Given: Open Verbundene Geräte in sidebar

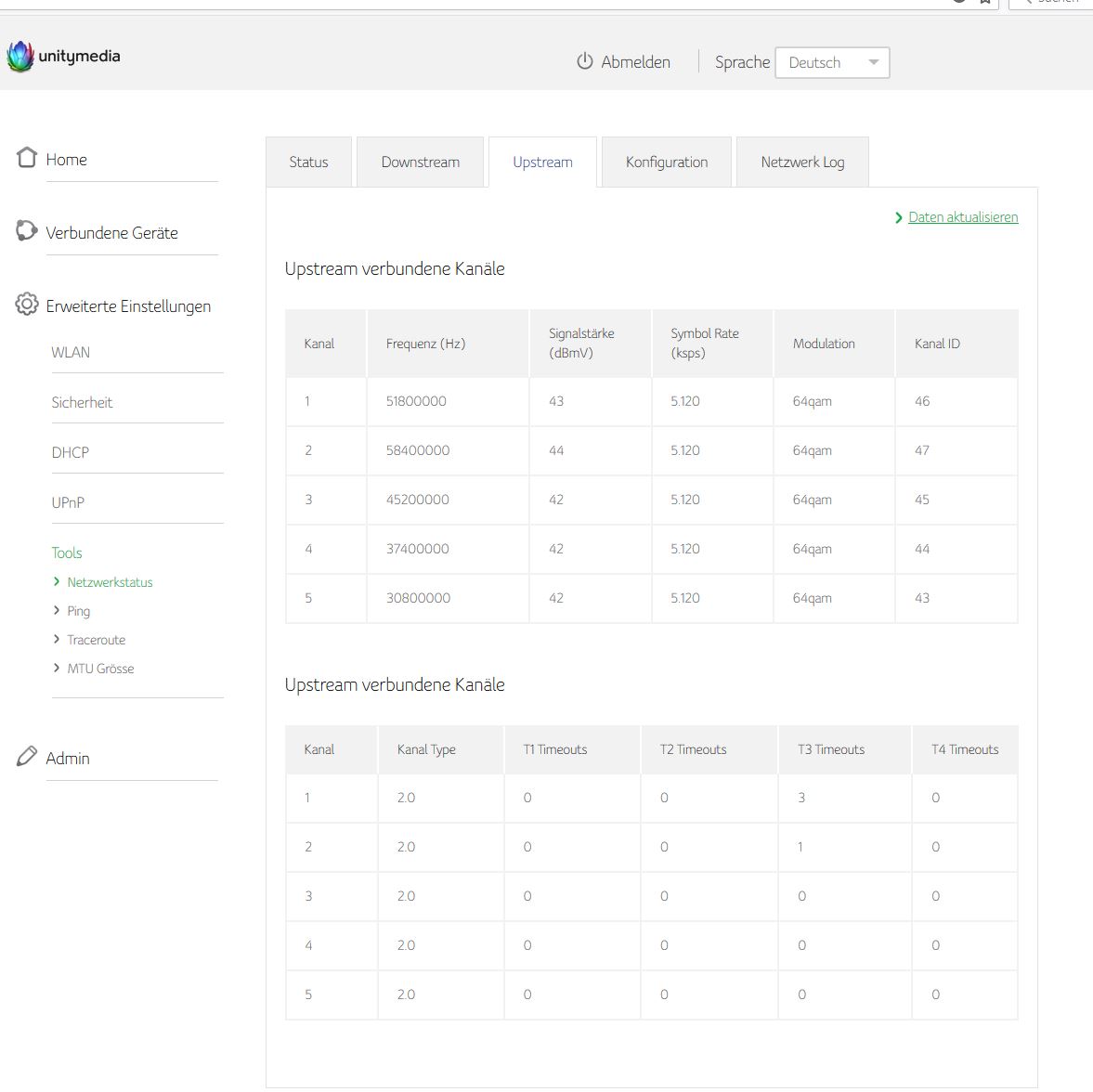Looking at the screenshot, I should point(111,233).
